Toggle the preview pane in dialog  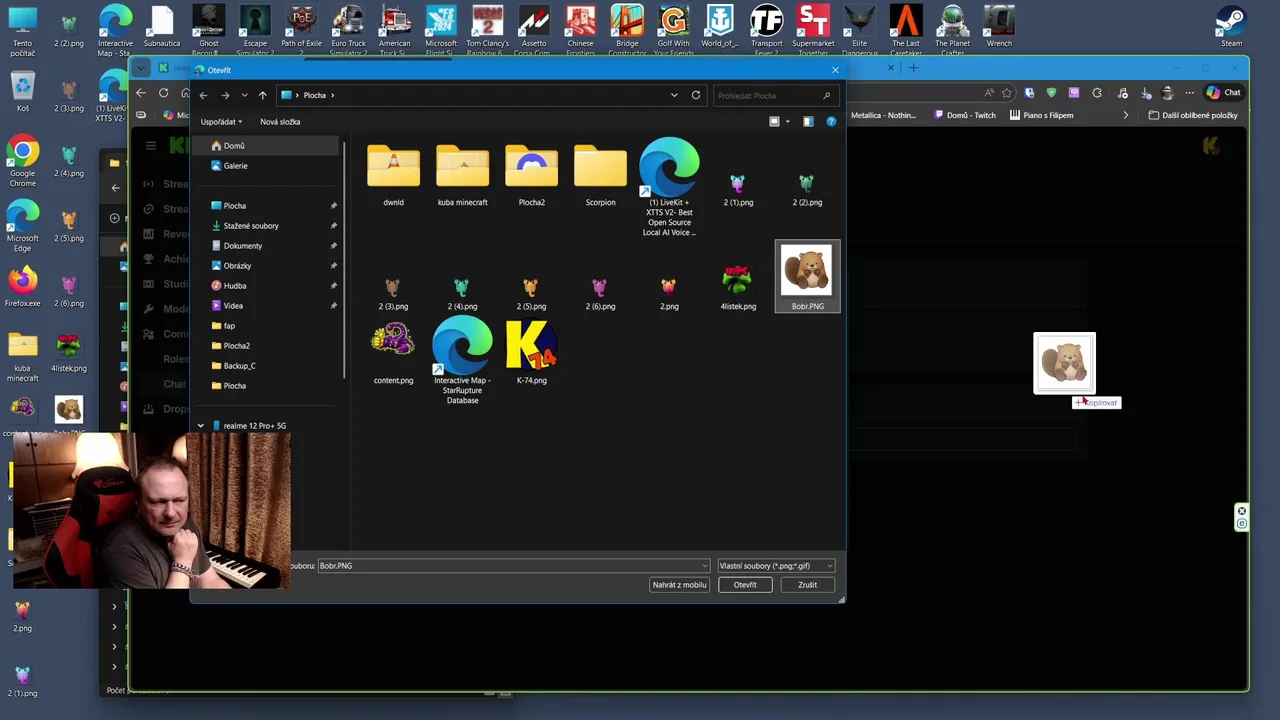[808, 122]
